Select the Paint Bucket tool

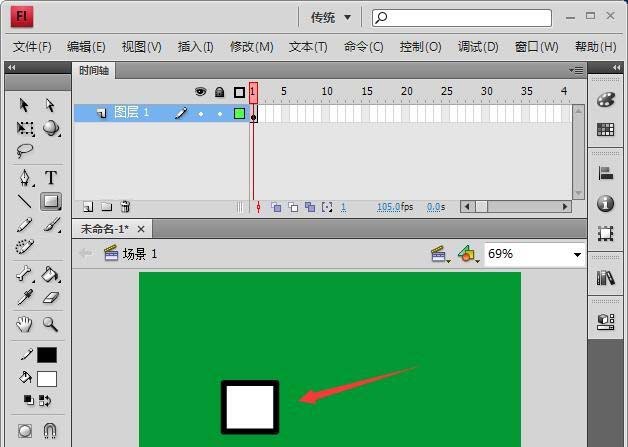pos(51,274)
